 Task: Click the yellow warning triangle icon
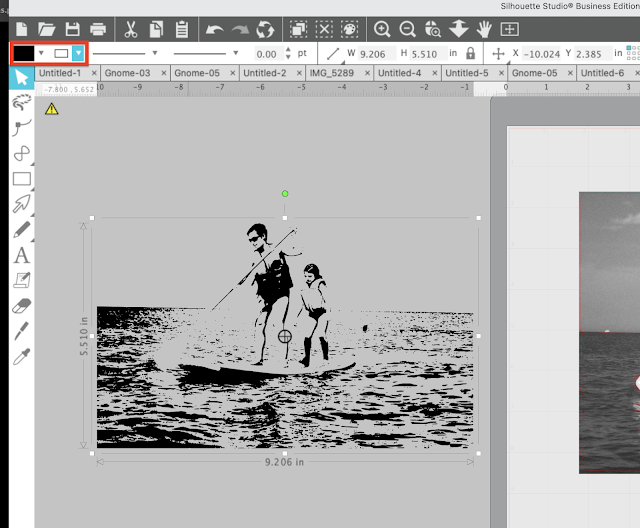click(x=52, y=109)
